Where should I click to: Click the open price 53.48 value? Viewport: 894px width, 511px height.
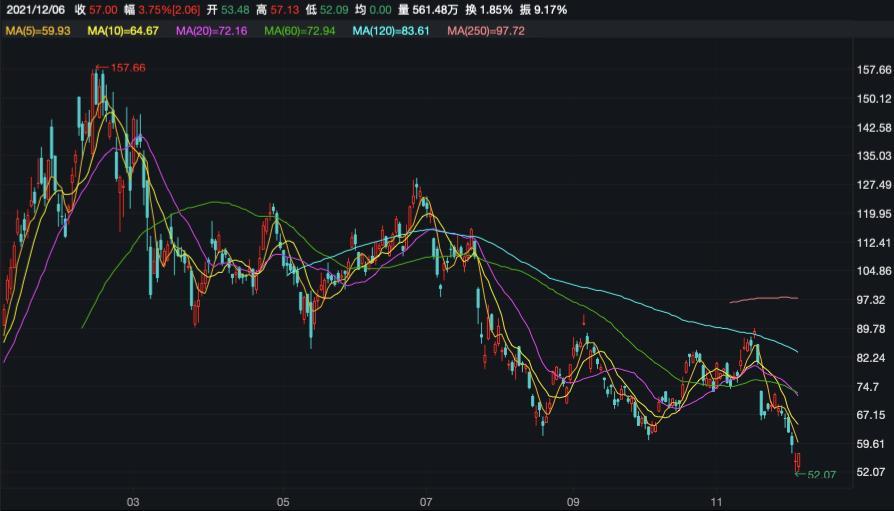[235, 10]
